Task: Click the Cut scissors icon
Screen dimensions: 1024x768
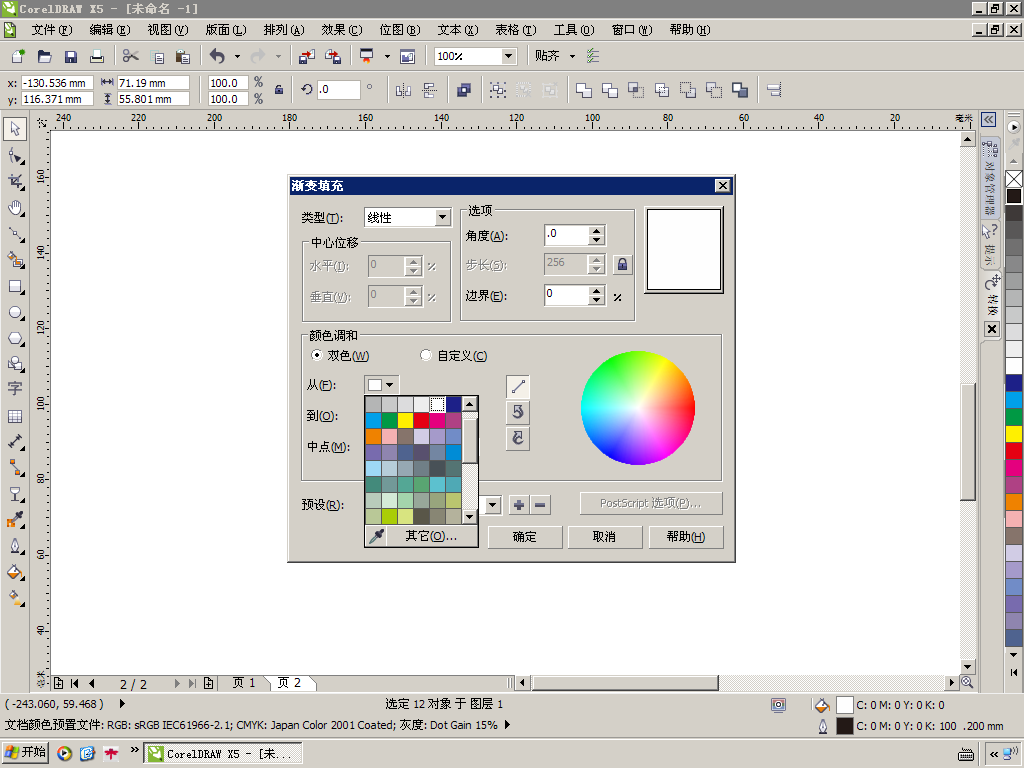Action: (131, 56)
